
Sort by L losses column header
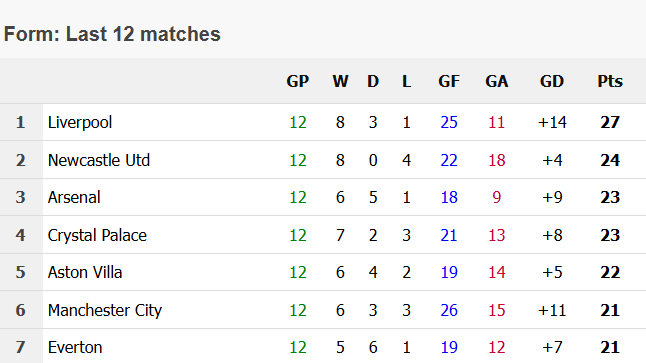[x=406, y=81]
